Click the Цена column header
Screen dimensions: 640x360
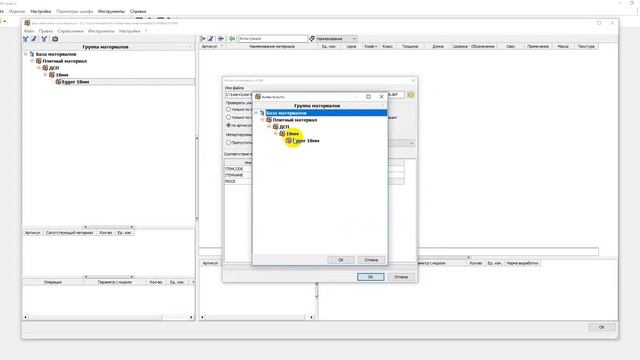[351, 46]
